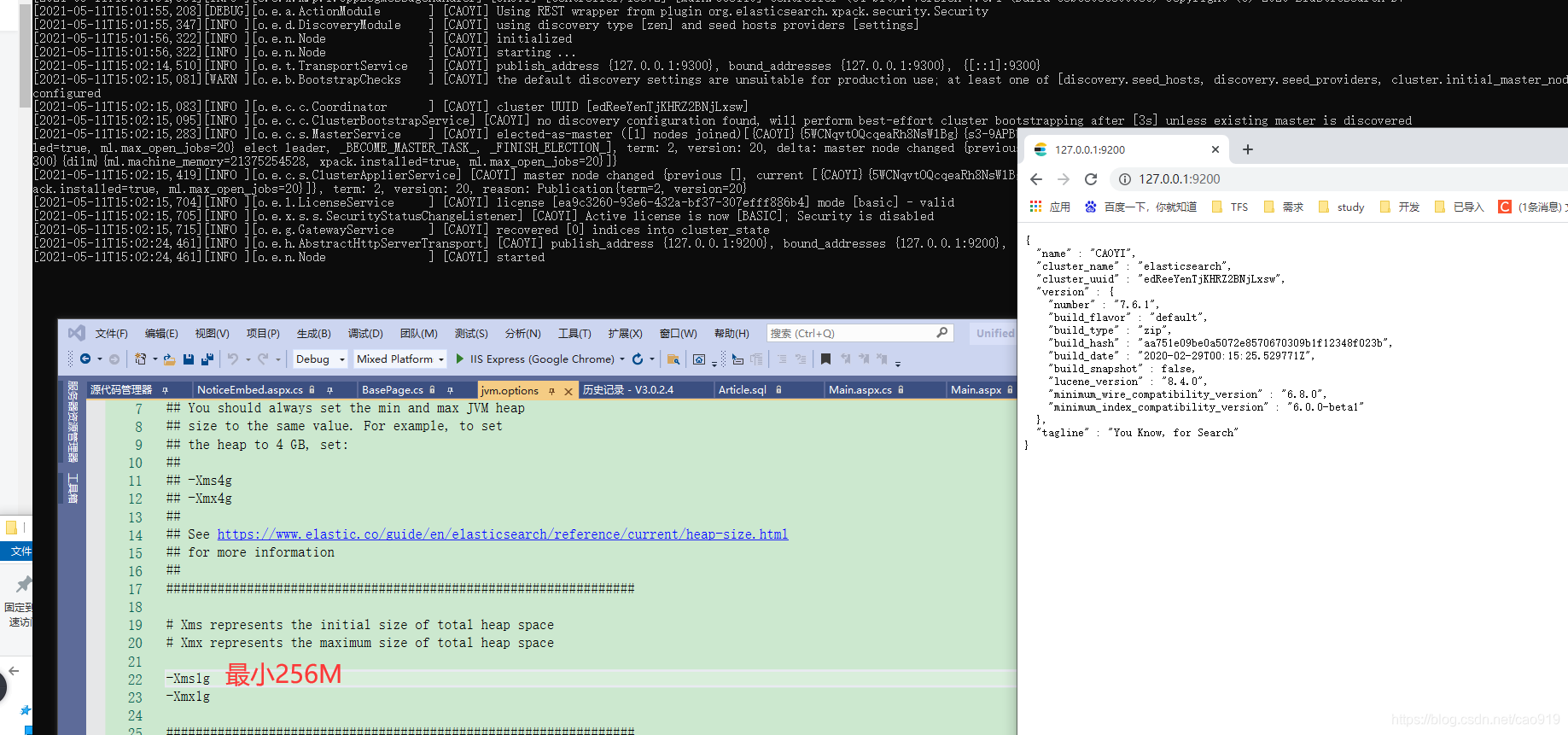Close the jvm.options tab
1568x735 pixels.
click(x=568, y=391)
